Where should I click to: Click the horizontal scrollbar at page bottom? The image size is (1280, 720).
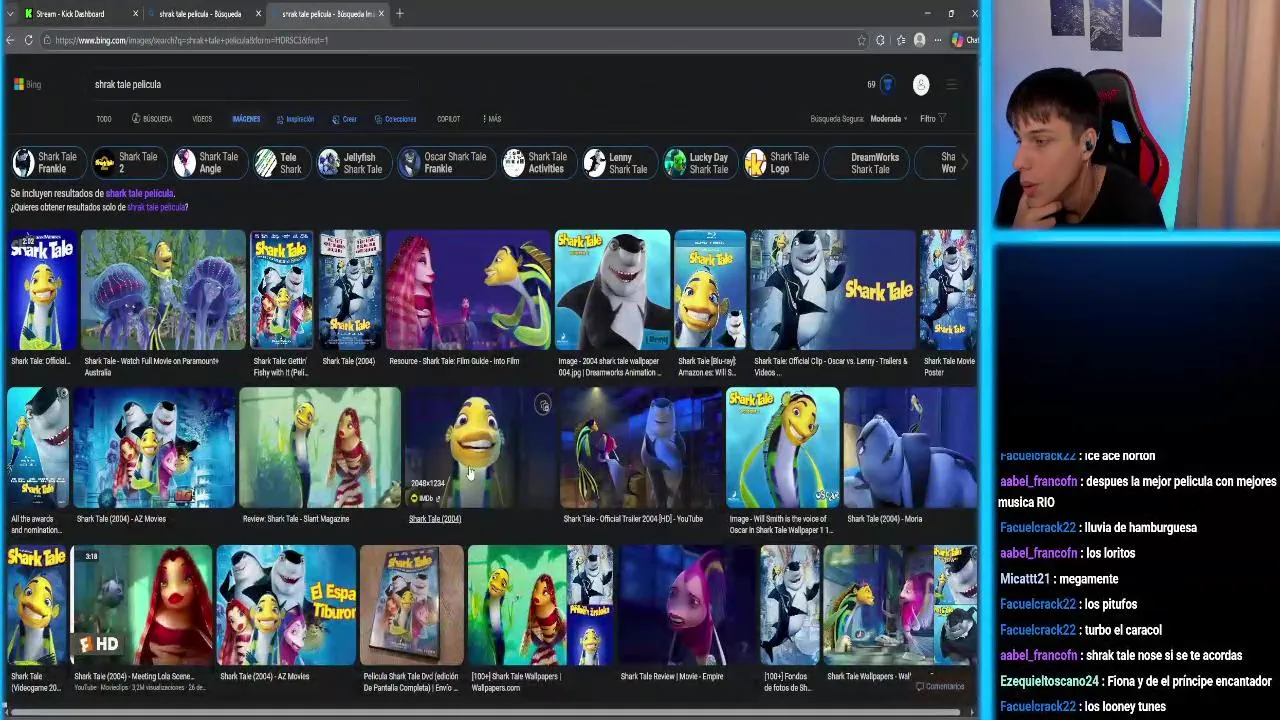coord(485,713)
